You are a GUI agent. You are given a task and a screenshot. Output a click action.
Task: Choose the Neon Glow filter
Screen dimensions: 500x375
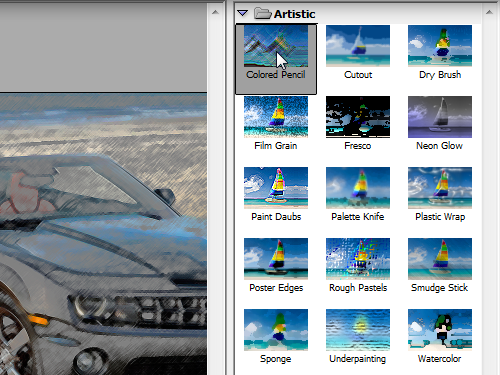(440, 117)
